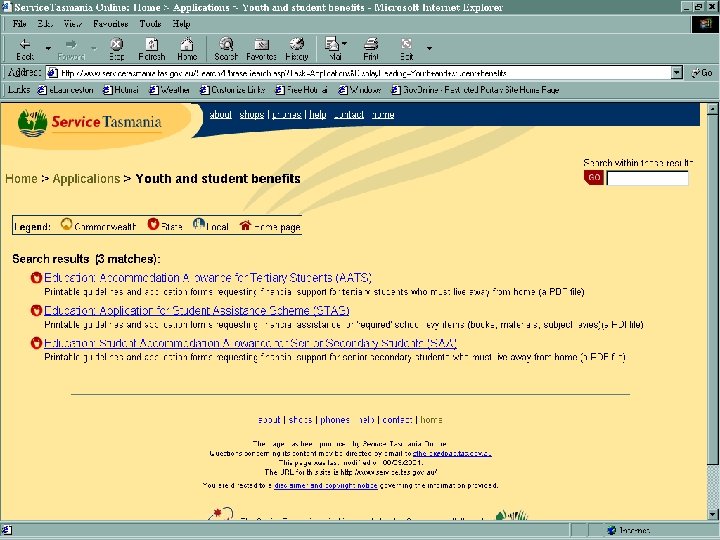Open the Accommodation Allowance for Tertiary Students link

pos(208,278)
